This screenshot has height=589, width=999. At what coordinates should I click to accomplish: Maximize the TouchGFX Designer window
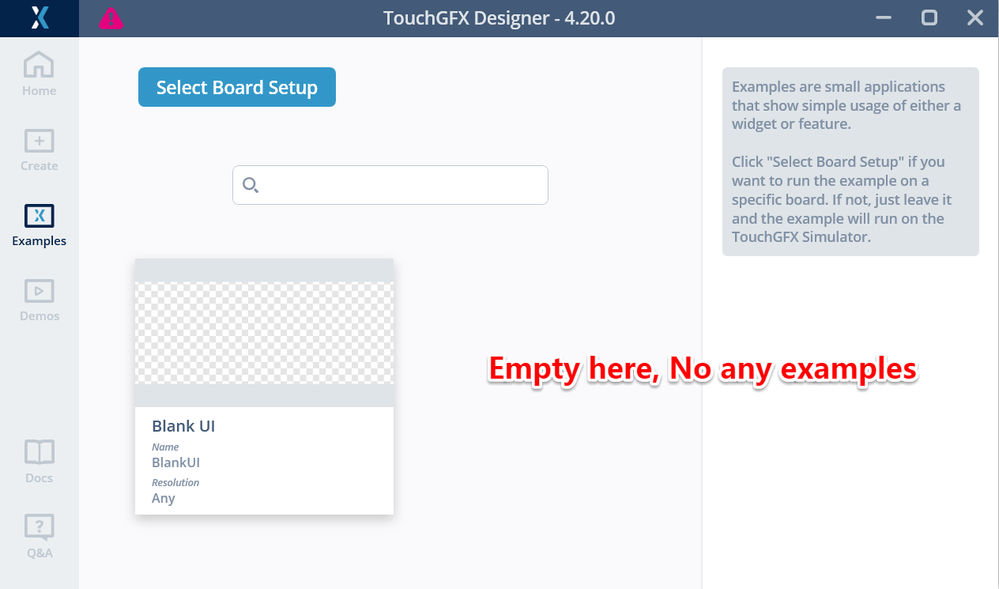pyautogui.click(x=930, y=18)
